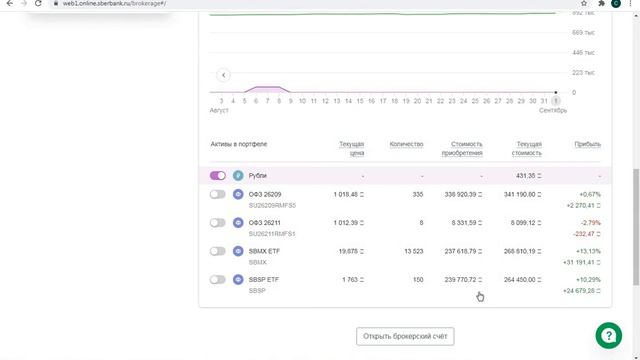Open the SBMX ETF asset name
The image size is (640, 360).
tap(264, 251)
